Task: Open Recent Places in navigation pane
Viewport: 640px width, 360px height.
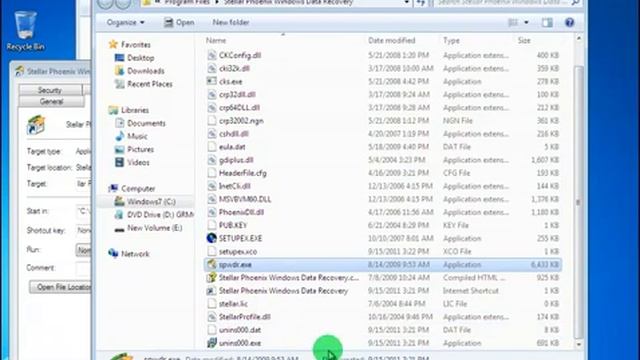Action: (149, 84)
